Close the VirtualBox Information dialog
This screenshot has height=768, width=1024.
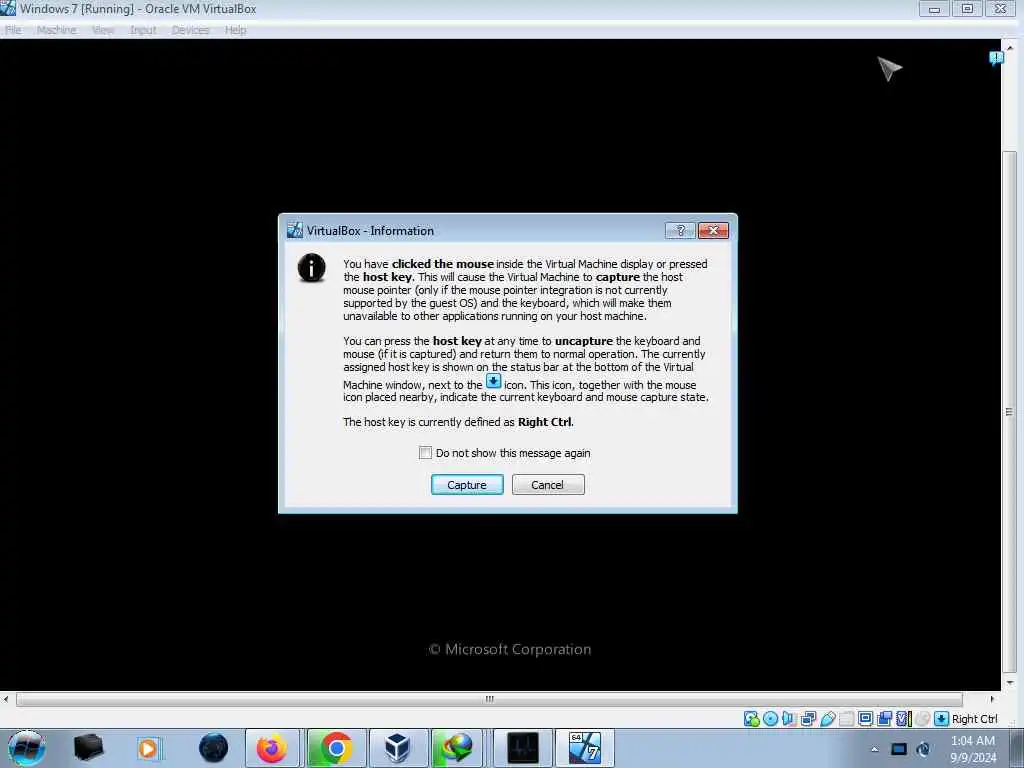(713, 231)
